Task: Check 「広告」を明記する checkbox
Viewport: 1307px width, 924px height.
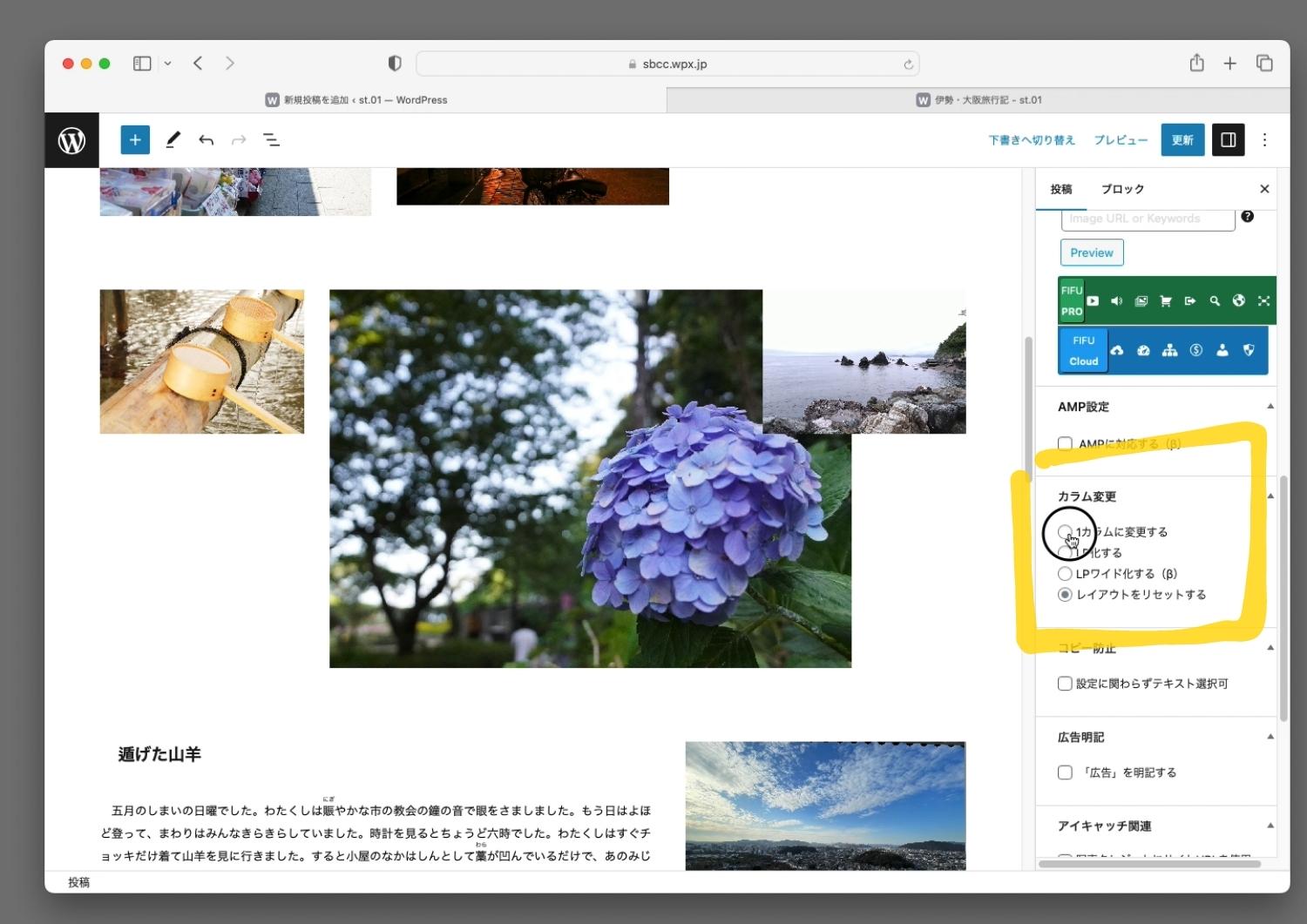Action: (1065, 772)
